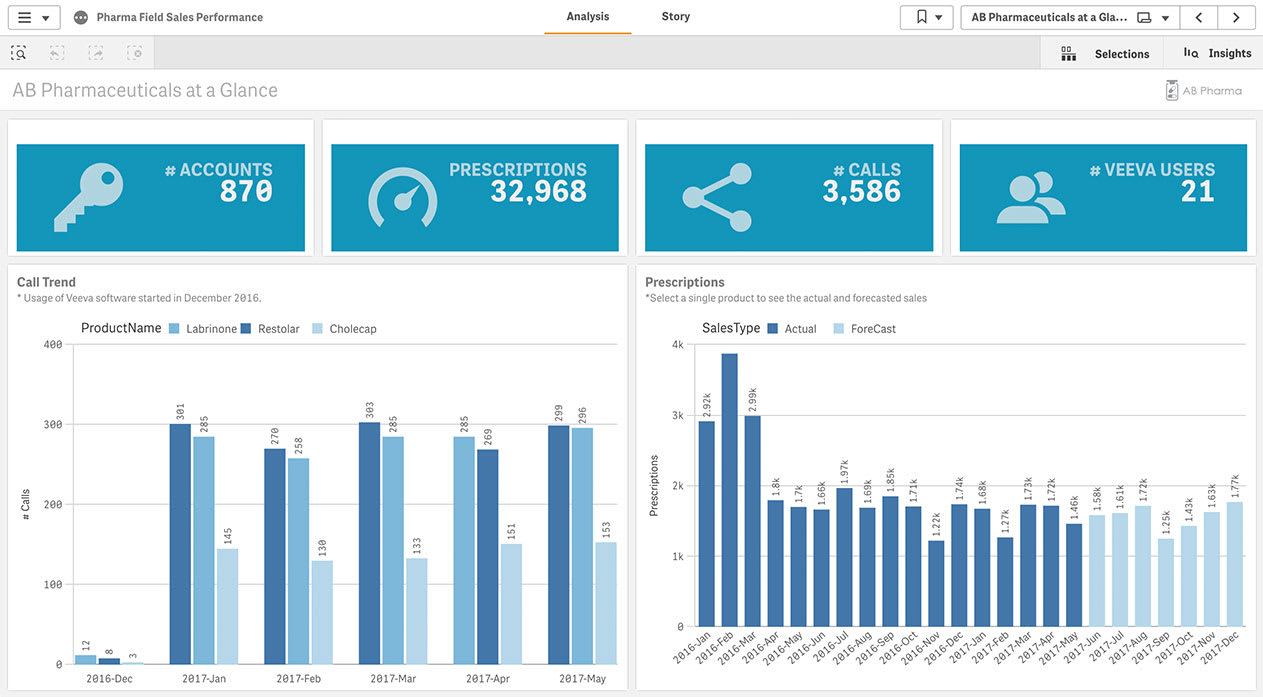Open the sheet selector dropdown

tap(1070, 17)
